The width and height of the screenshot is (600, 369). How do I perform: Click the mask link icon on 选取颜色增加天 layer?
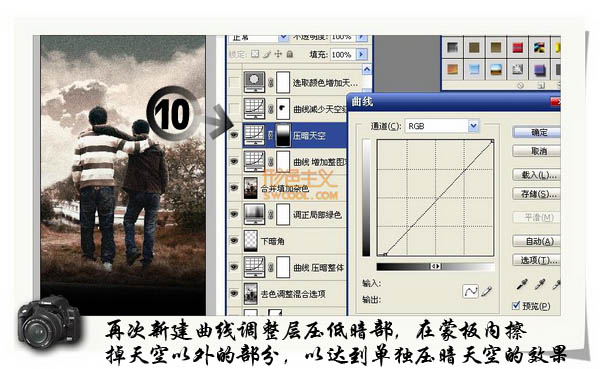coord(271,82)
